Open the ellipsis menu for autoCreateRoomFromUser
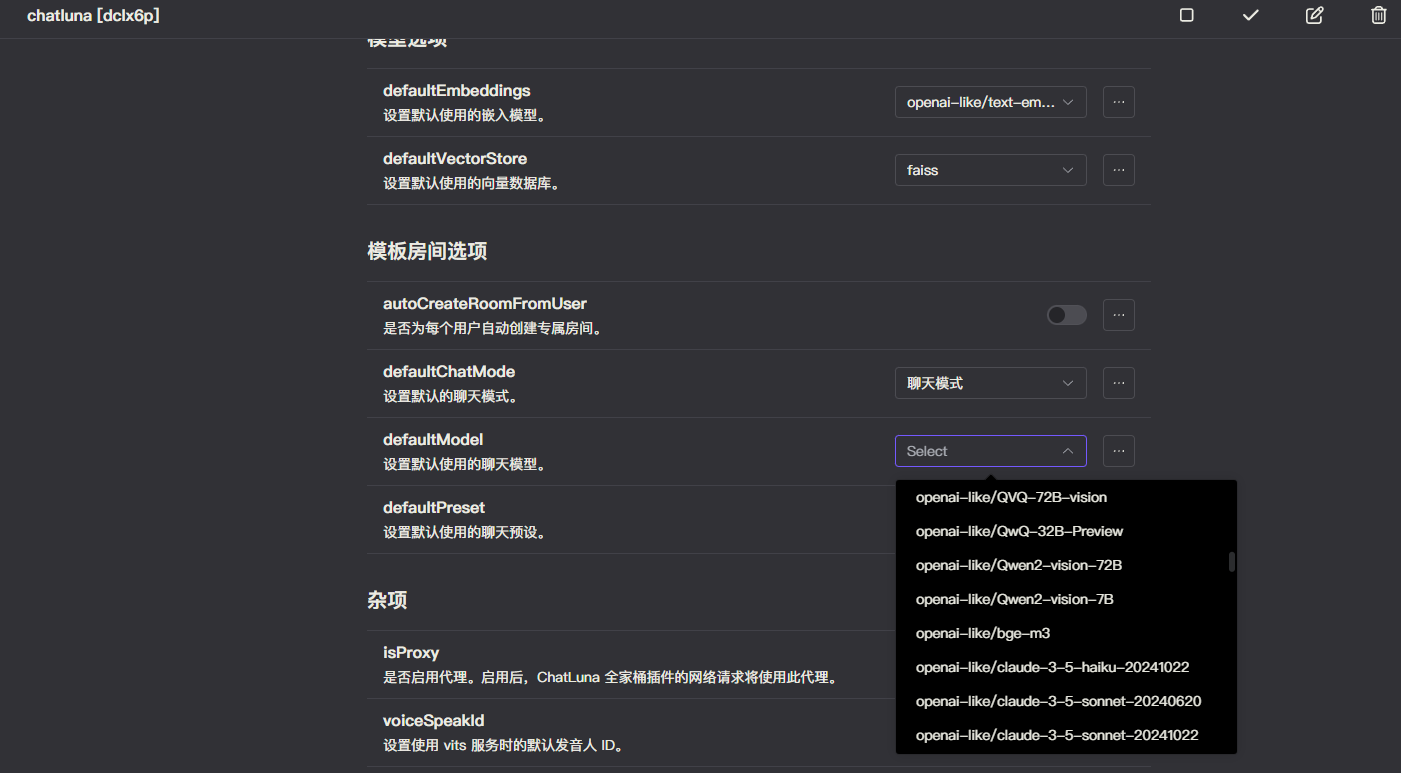The image size is (1401, 773). pyautogui.click(x=1118, y=315)
